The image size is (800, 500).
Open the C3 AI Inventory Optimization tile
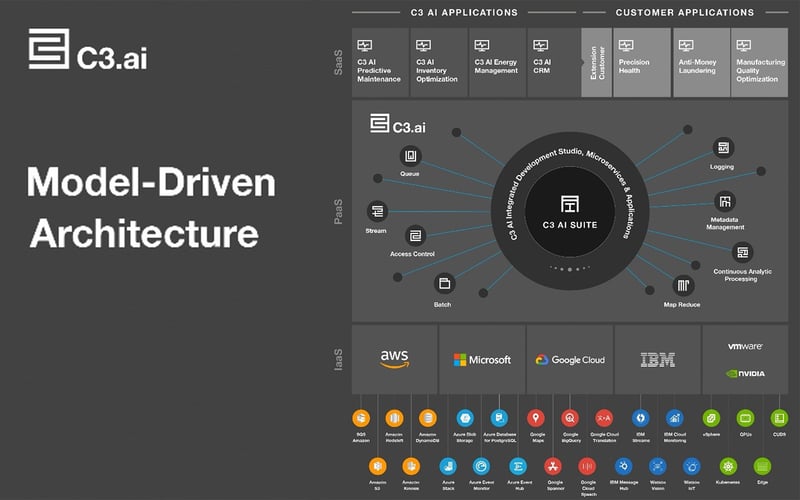(439, 62)
